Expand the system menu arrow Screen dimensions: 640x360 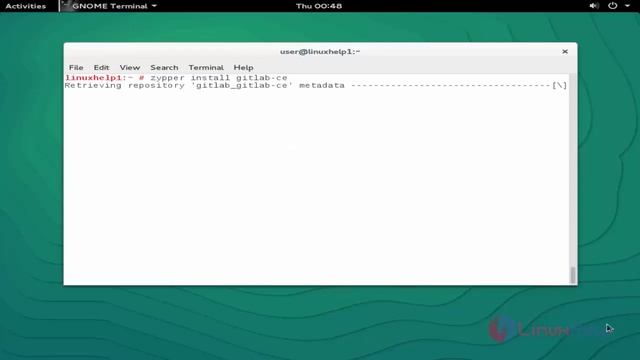click(627, 6)
